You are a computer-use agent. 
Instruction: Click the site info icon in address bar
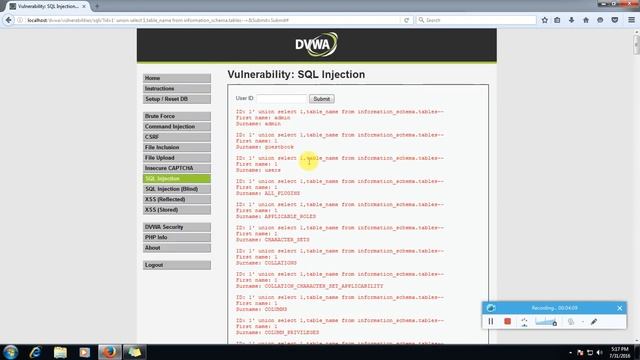tap(20, 20)
